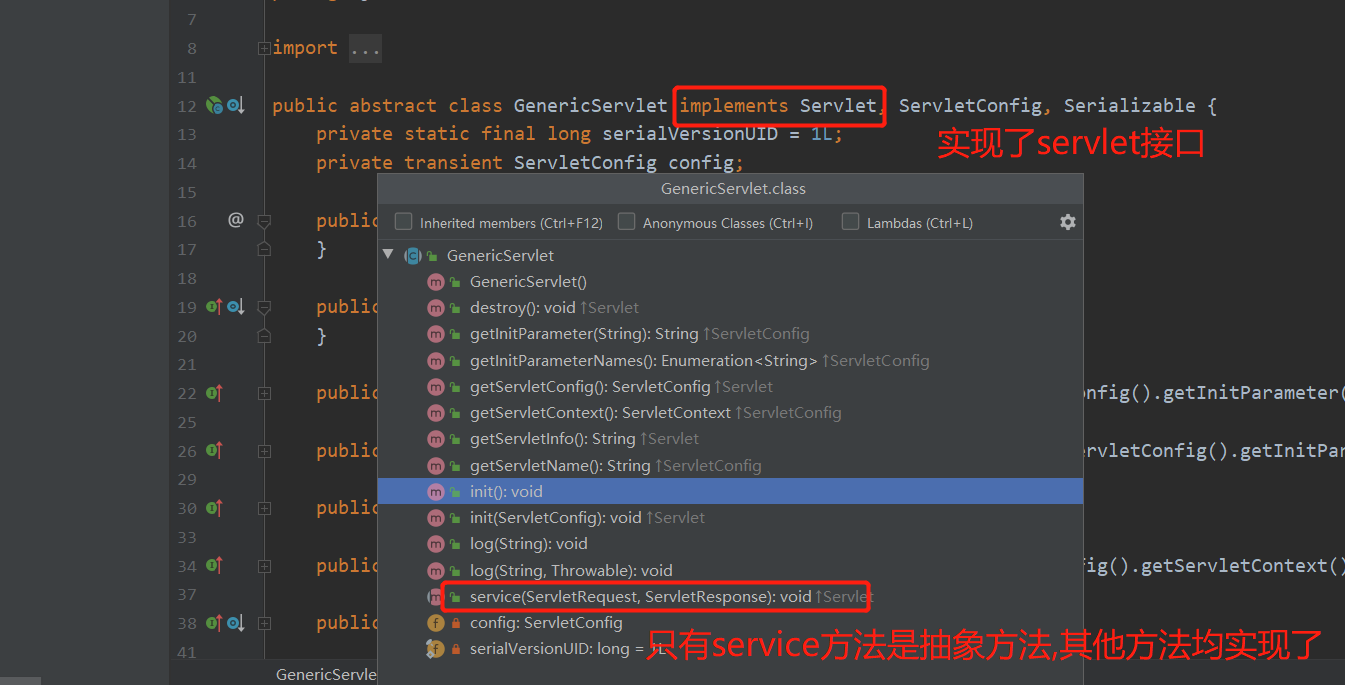
Task: Toggle the Anonymous Classes checkbox
Action: click(x=626, y=222)
